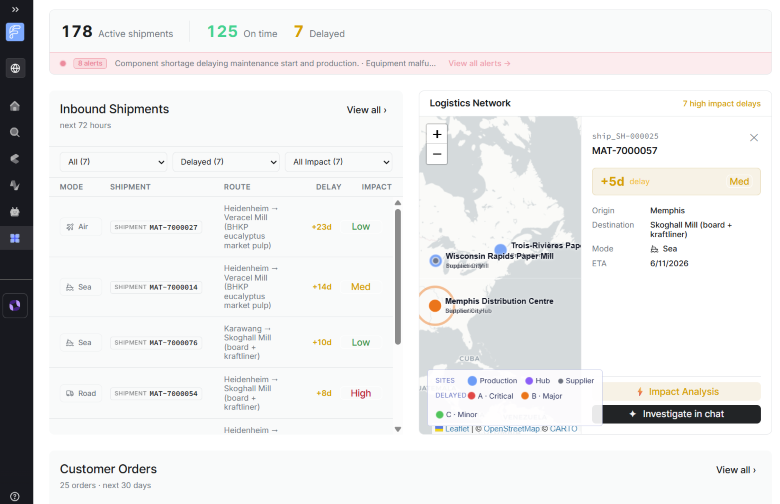Open the search icon in sidebar
780x504 pixels.
click(x=15, y=132)
